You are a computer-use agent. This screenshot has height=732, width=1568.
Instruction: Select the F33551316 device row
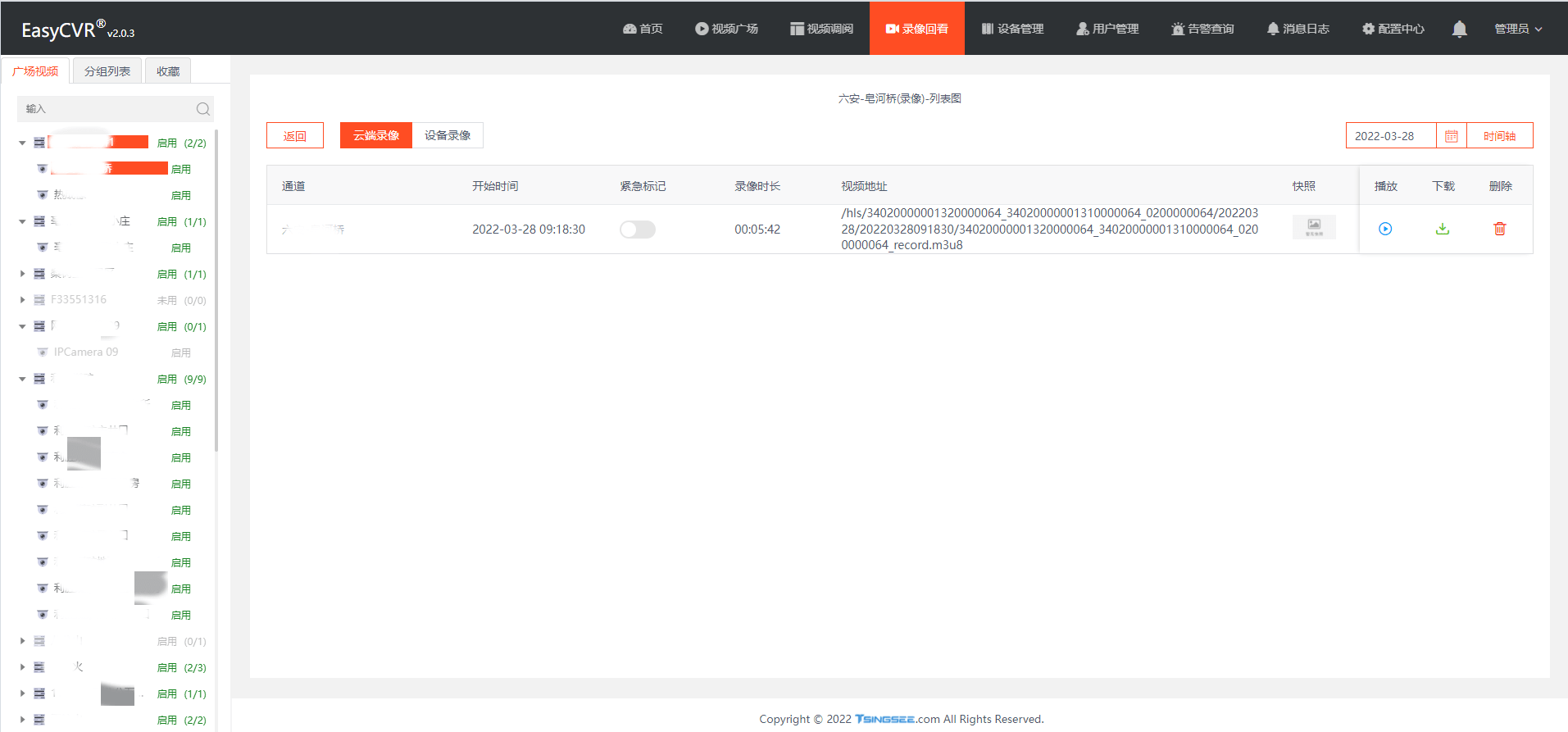(79, 299)
